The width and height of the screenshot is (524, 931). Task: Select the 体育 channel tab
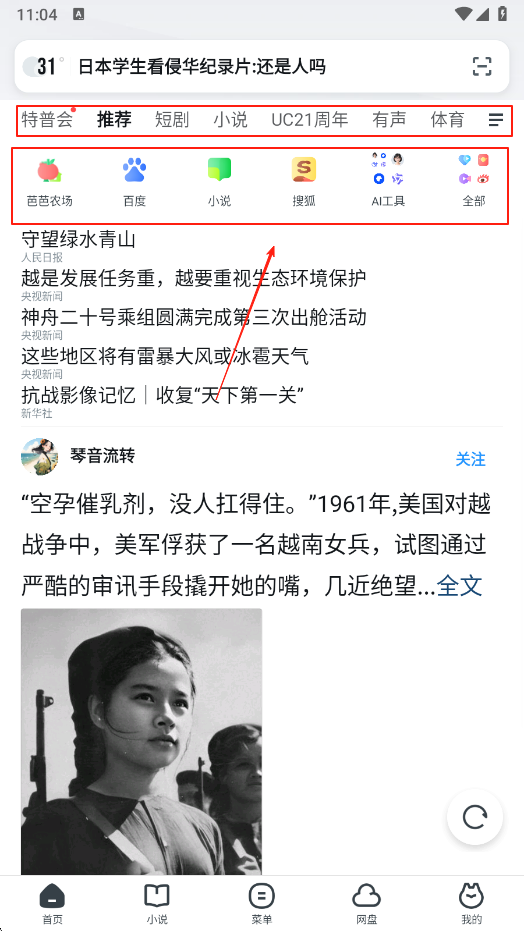tap(447, 119)
